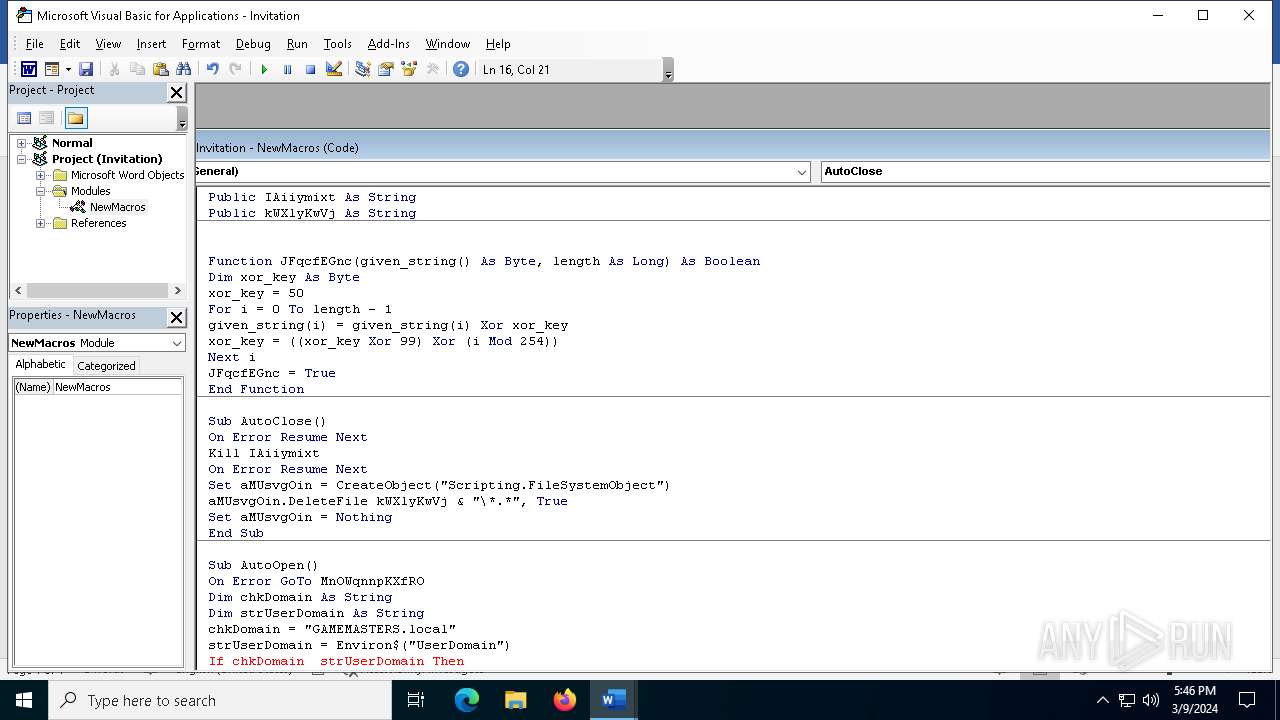Click the Toolbox icon
The height and width of the screenshot is (720, 1280).
(432, 69)
